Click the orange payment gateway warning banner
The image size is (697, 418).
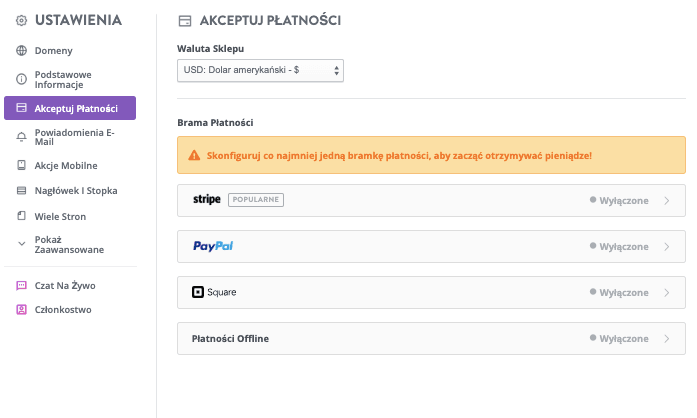click(x=431, y=156)
